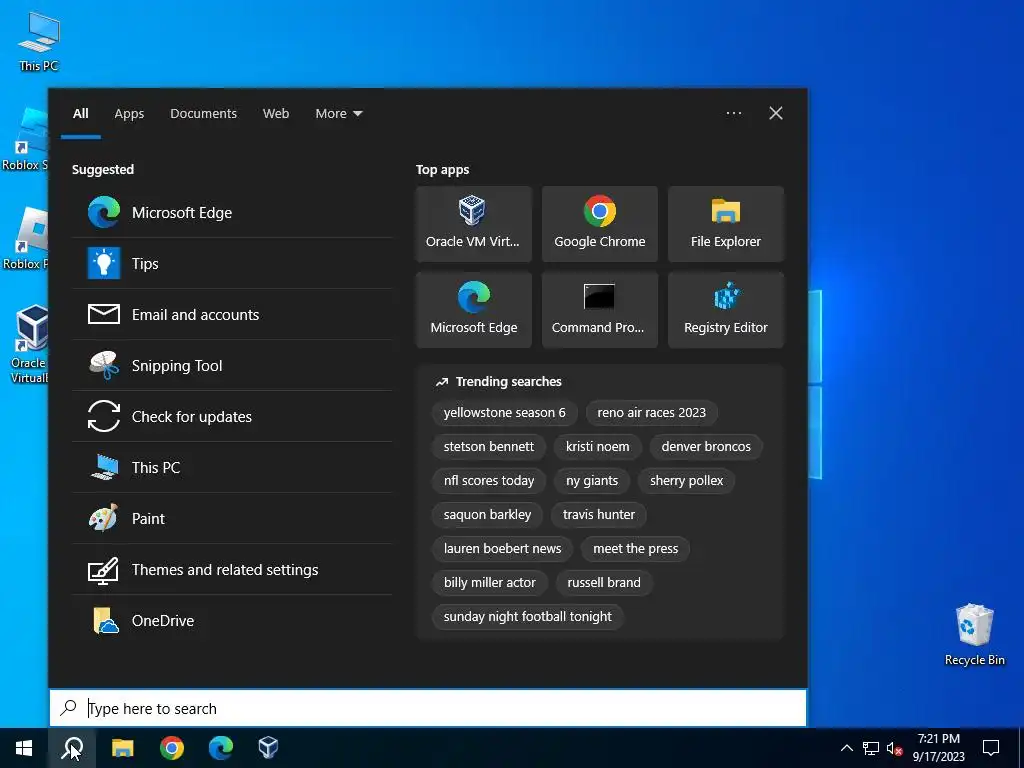Select the Recycle Bin desktop icon
1024x768 pixels.
click(x=974, y=635)
